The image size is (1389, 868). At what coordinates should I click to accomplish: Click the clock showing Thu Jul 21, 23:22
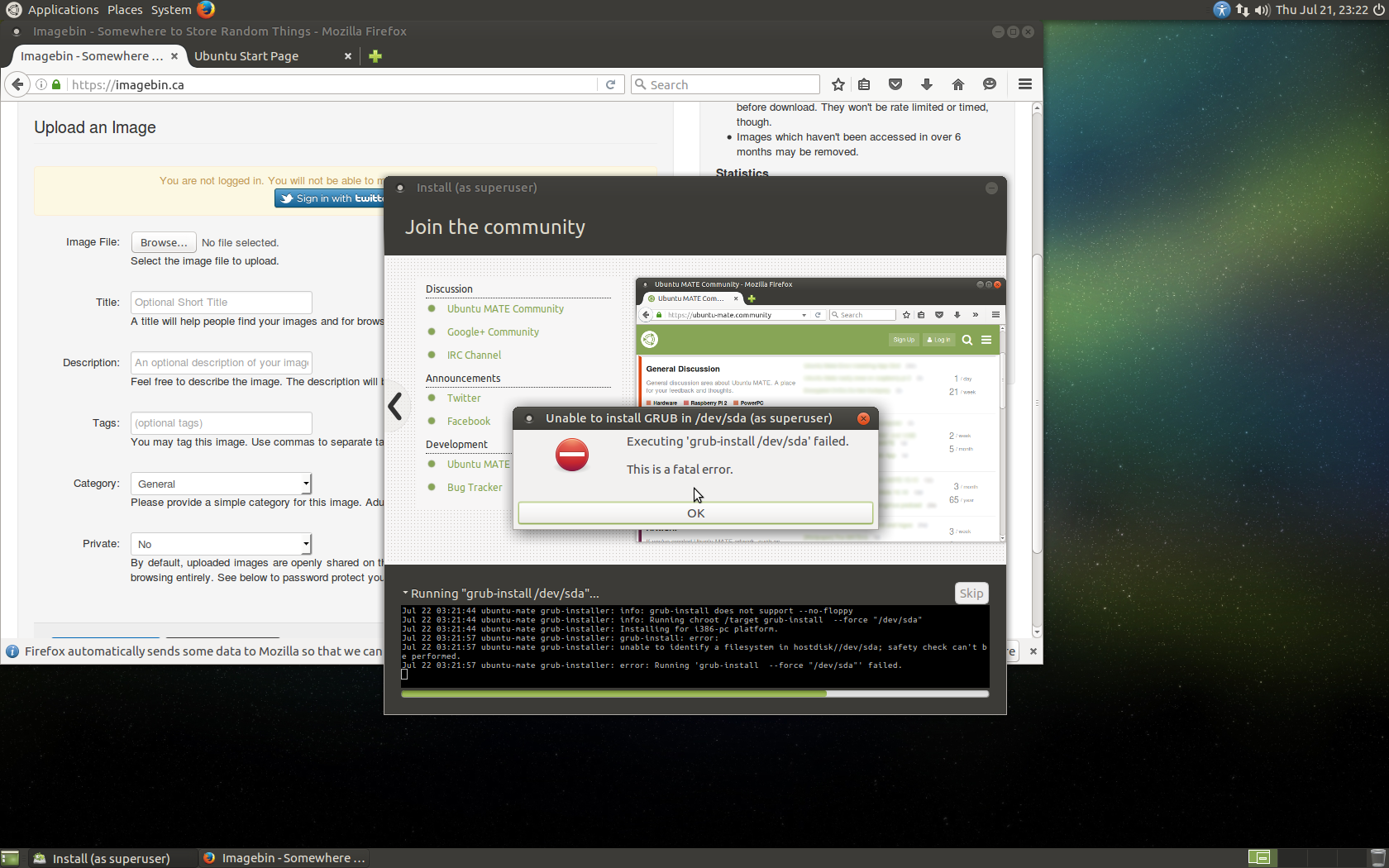(1321, 10)
